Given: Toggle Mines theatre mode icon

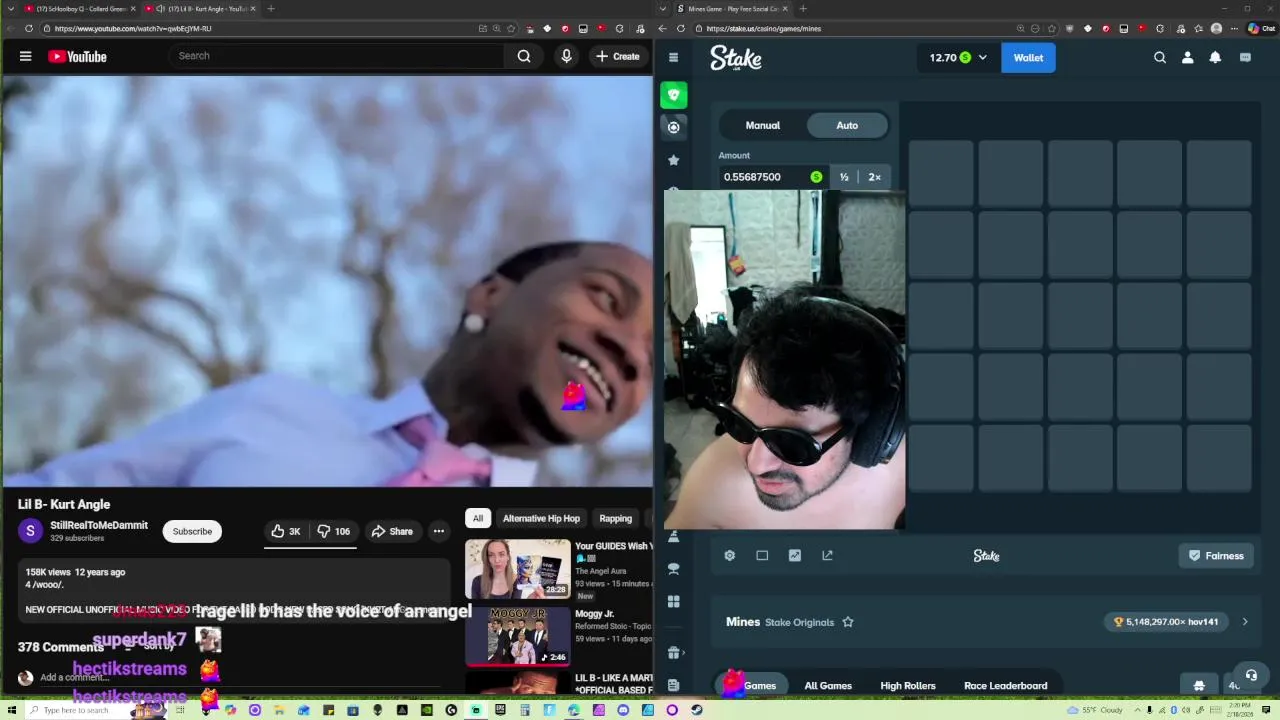Looking at the screenshot, I should pos(762,556).
